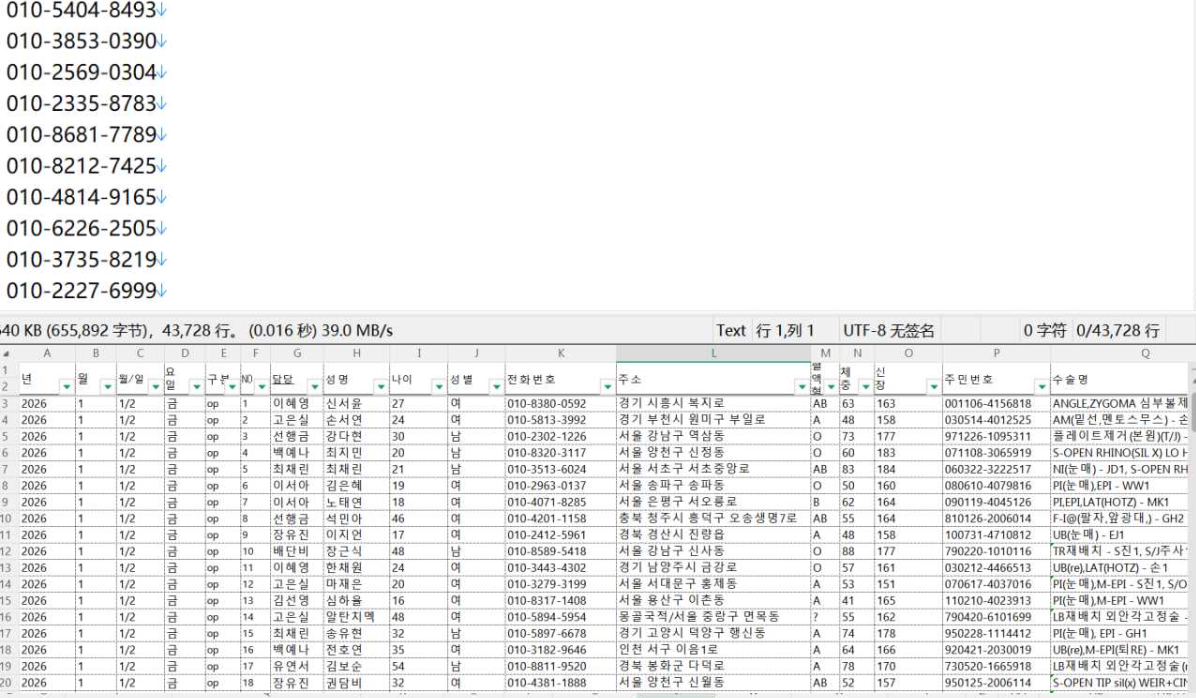Click 'UTF-8 无签名' encoding in status bar

[889, 330]
